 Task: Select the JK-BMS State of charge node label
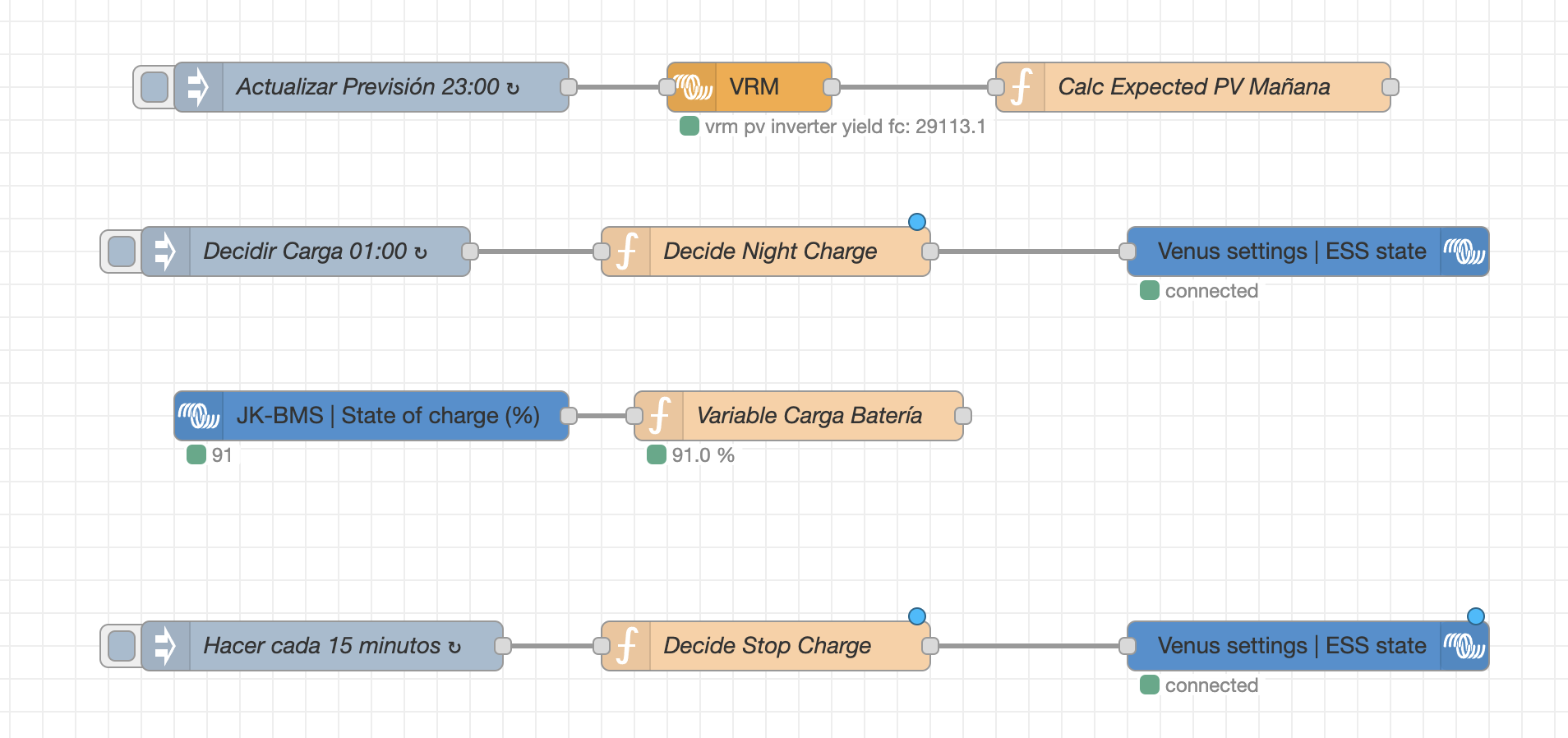pyautogui.click(x=388, y=416)
